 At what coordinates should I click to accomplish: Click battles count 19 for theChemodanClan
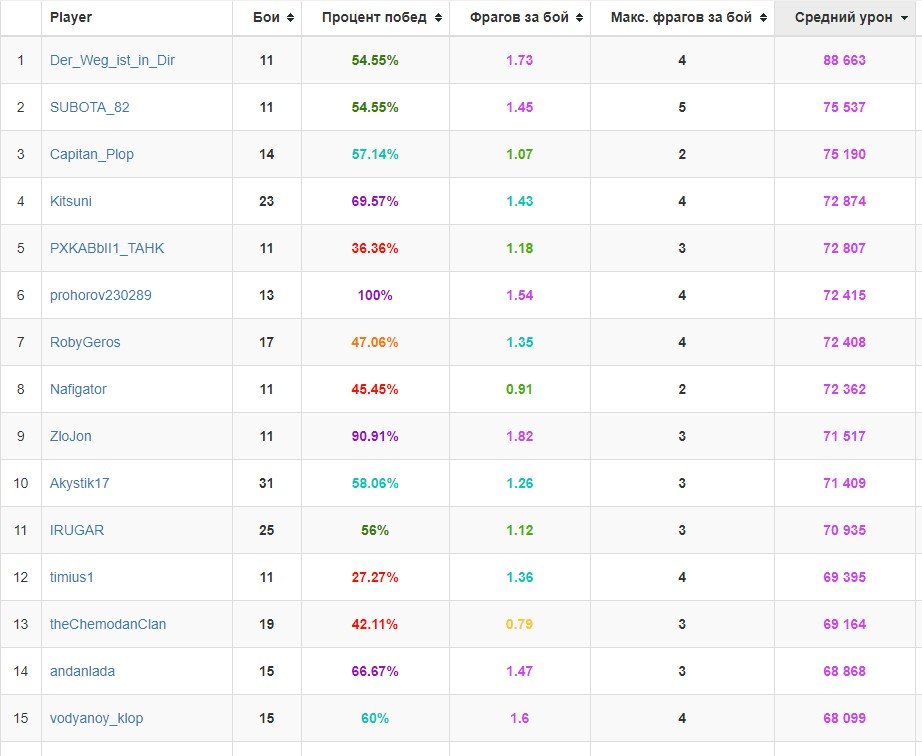(266, 625)
